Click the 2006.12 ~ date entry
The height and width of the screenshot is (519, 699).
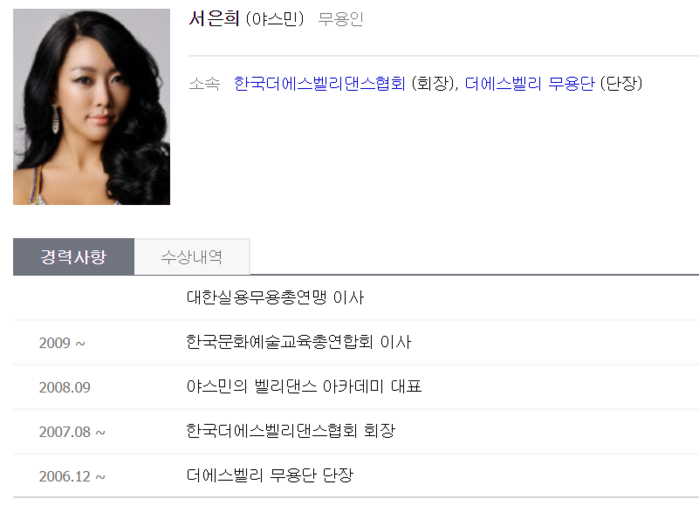coord(72,477)
